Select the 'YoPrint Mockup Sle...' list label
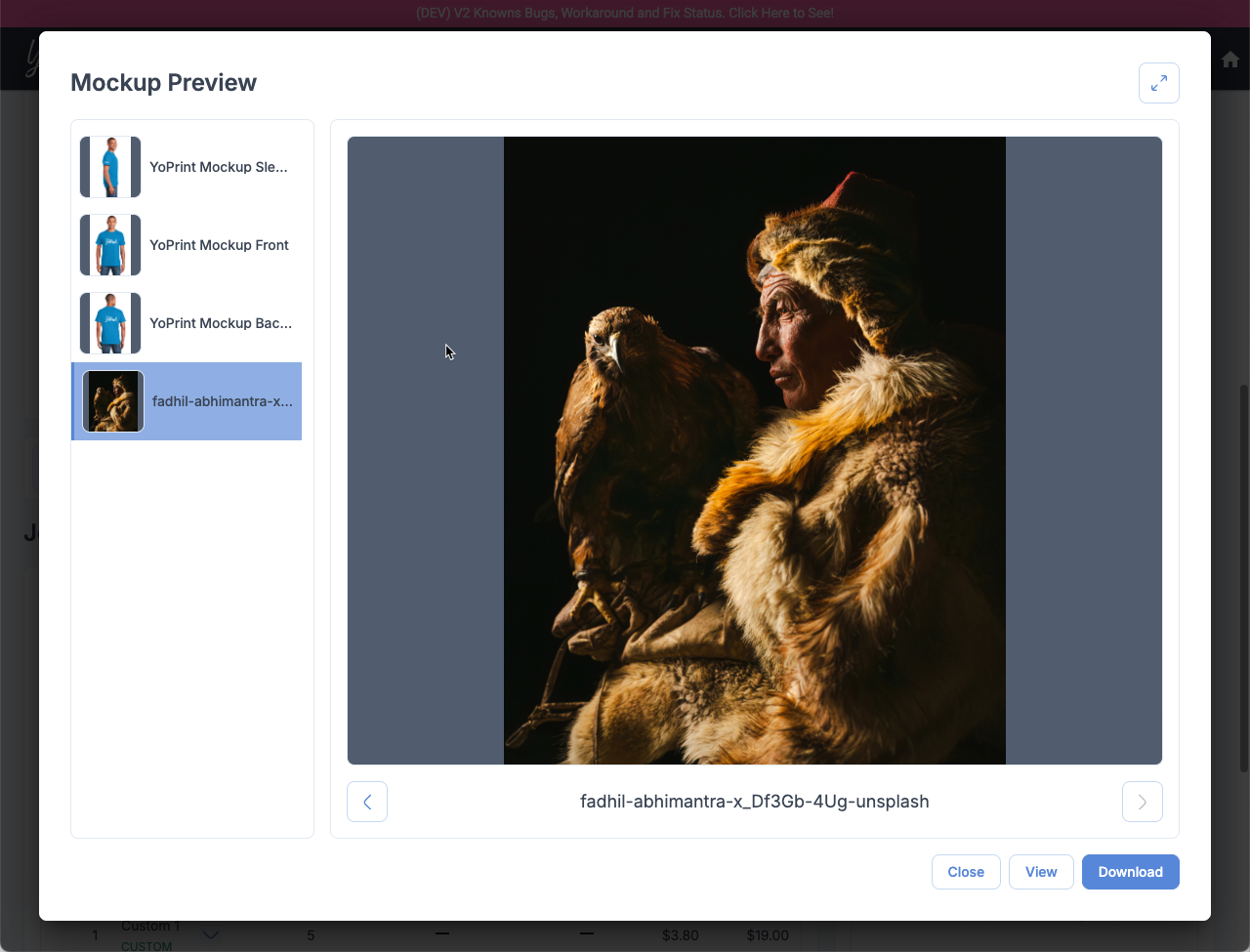 click(219, 167)
